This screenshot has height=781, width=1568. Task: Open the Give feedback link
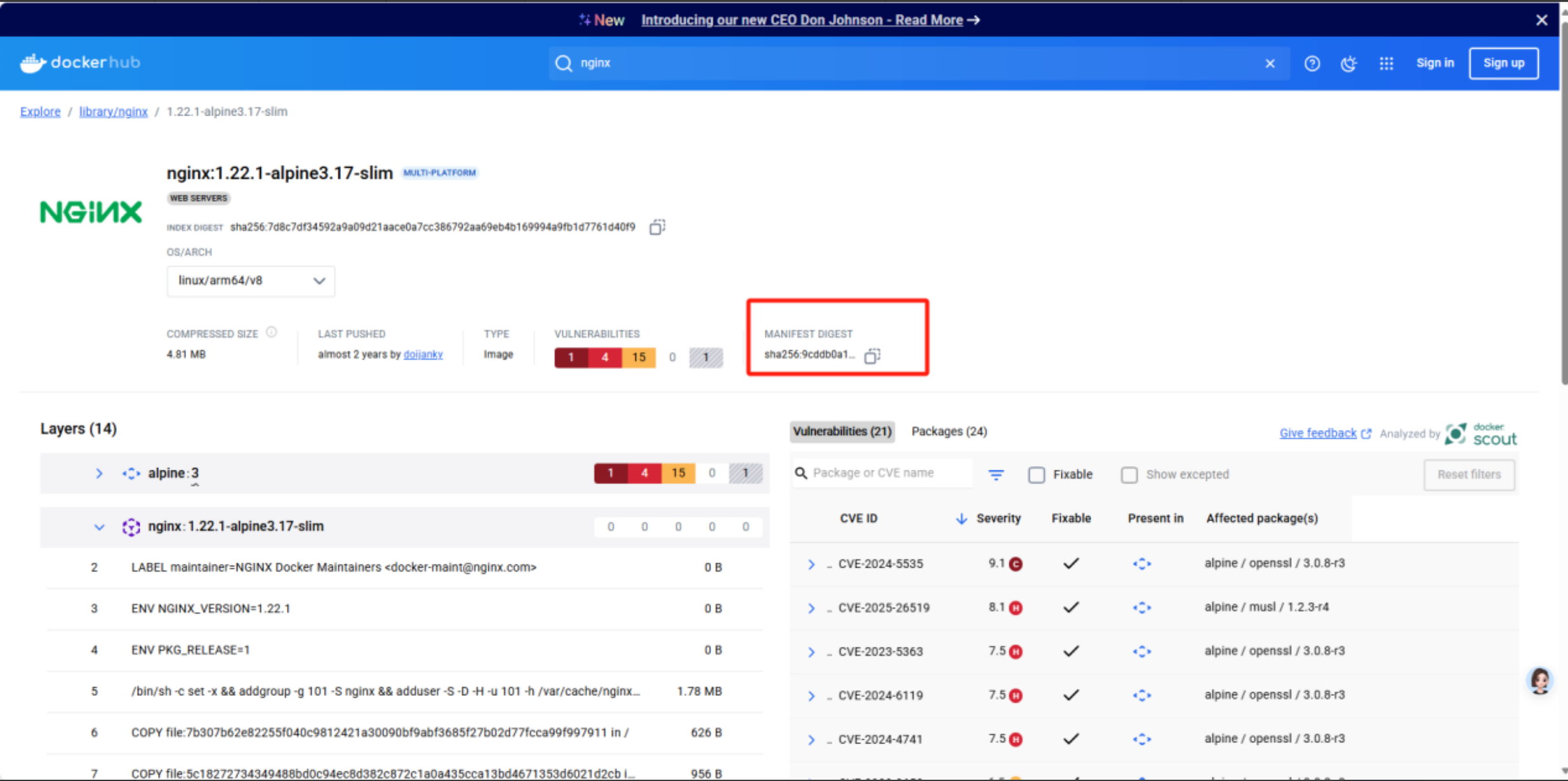(1325, 433)
